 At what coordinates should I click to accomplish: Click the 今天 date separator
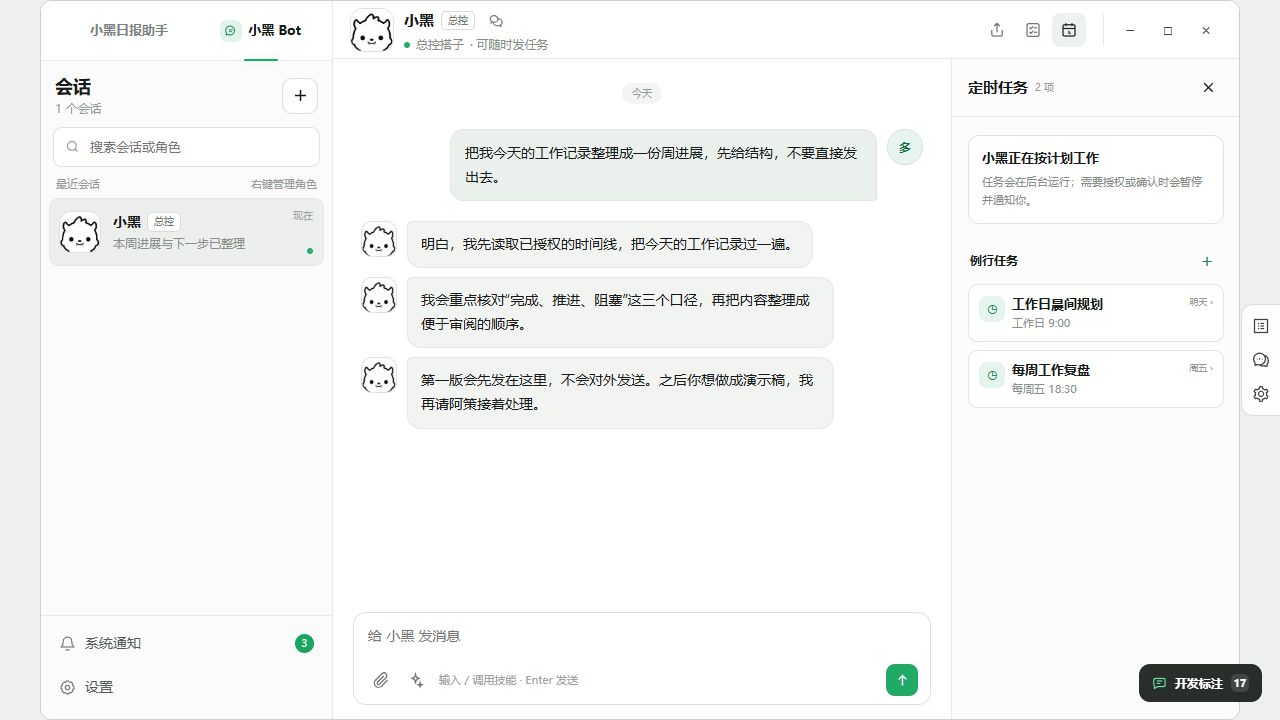pyautogui.click(x=642, y=93)
